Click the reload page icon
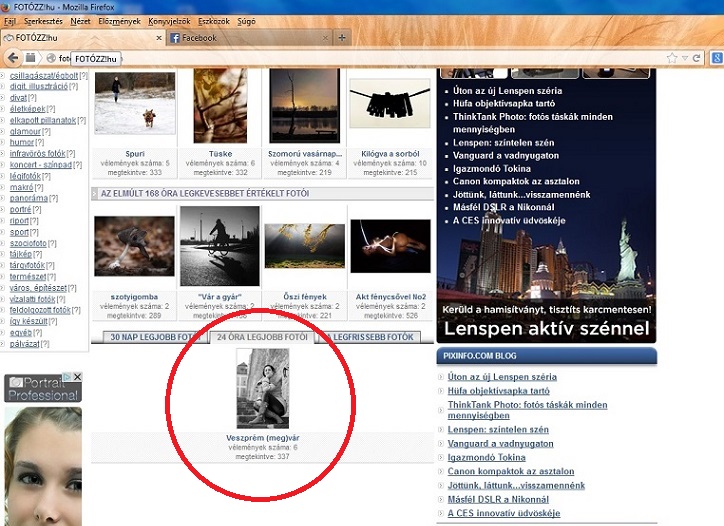The height and width of the screenshot is (526, 724). (697, 58)
